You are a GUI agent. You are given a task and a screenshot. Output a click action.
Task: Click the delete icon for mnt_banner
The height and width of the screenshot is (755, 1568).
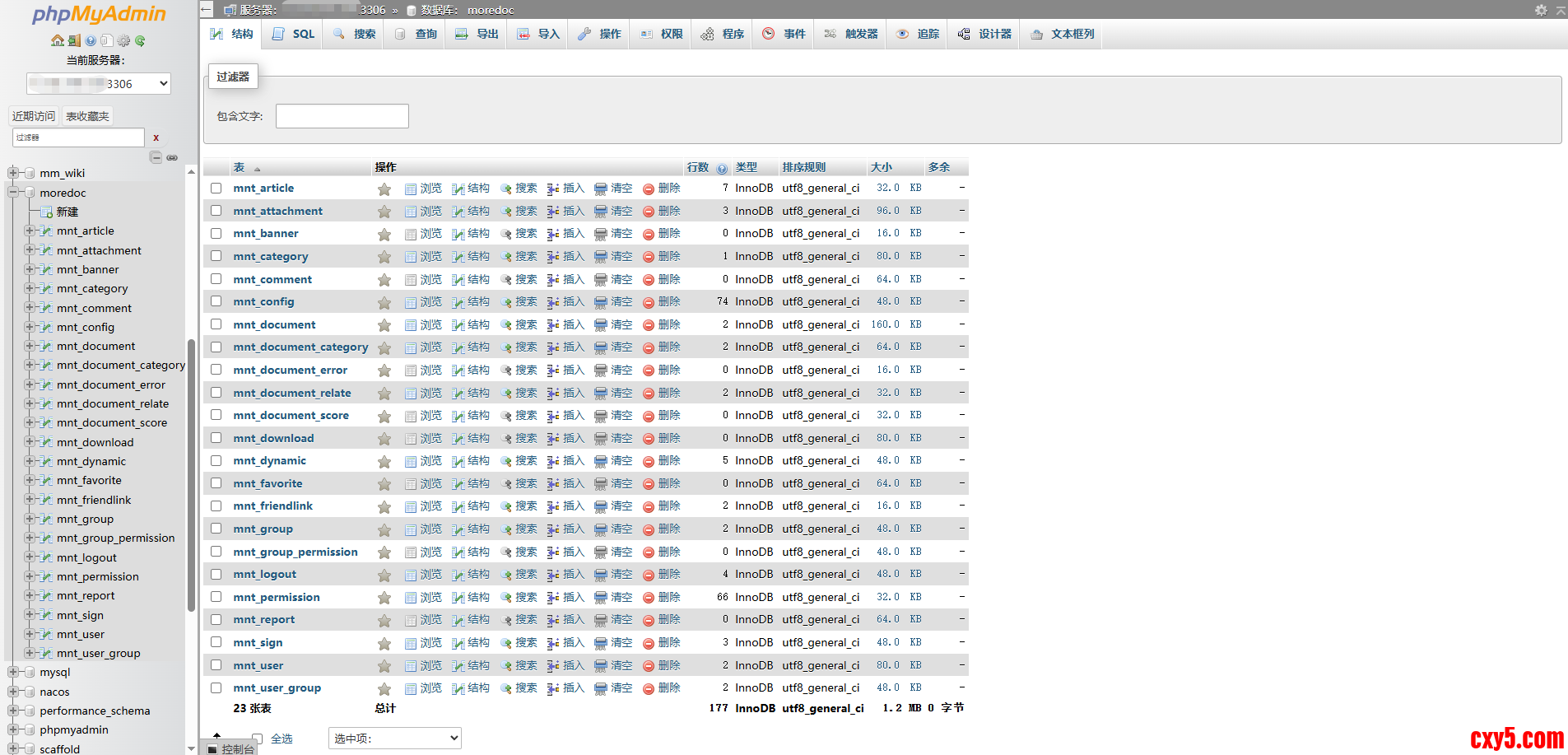(x=649, y=234)
